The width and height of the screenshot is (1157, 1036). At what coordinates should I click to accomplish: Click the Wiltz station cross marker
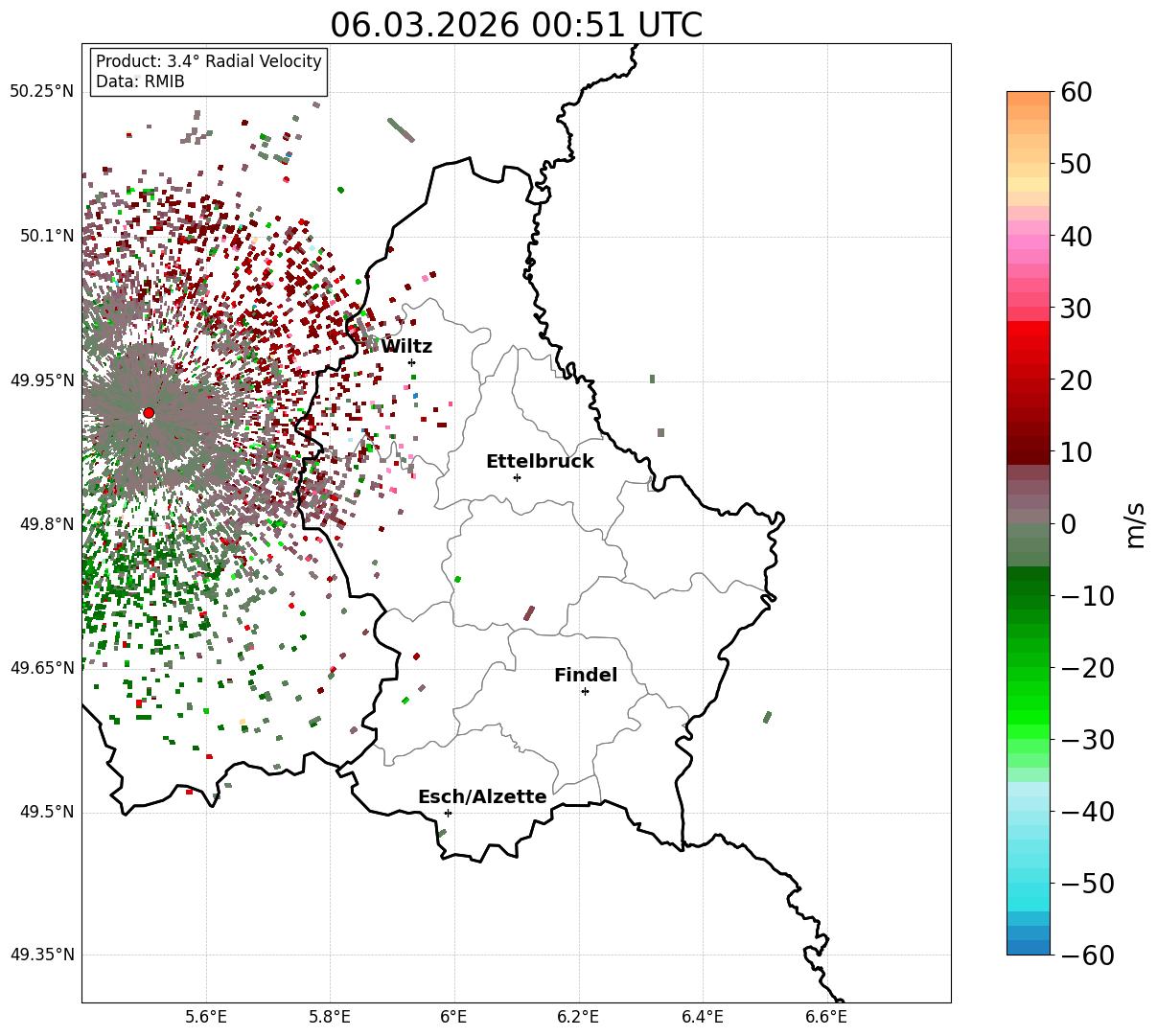[411, 362]
